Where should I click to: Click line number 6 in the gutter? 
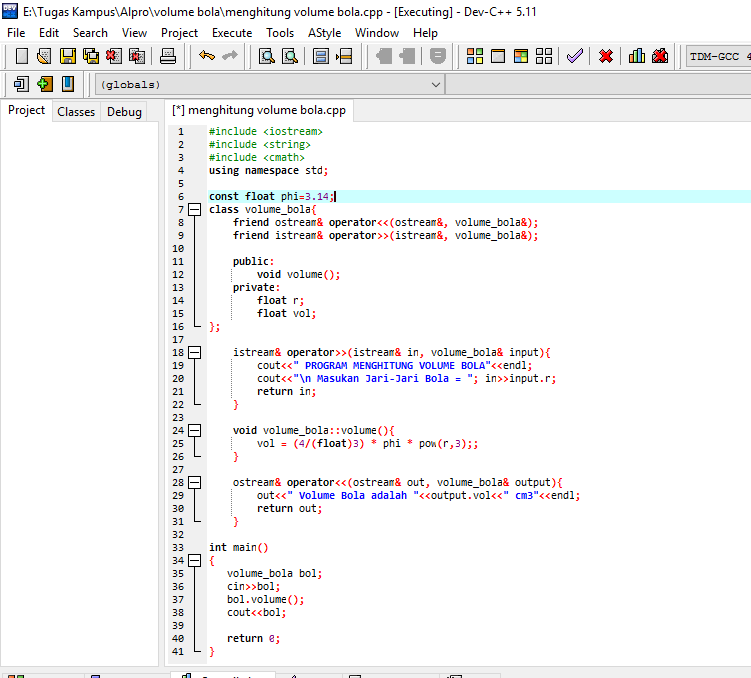pos(181,196)
